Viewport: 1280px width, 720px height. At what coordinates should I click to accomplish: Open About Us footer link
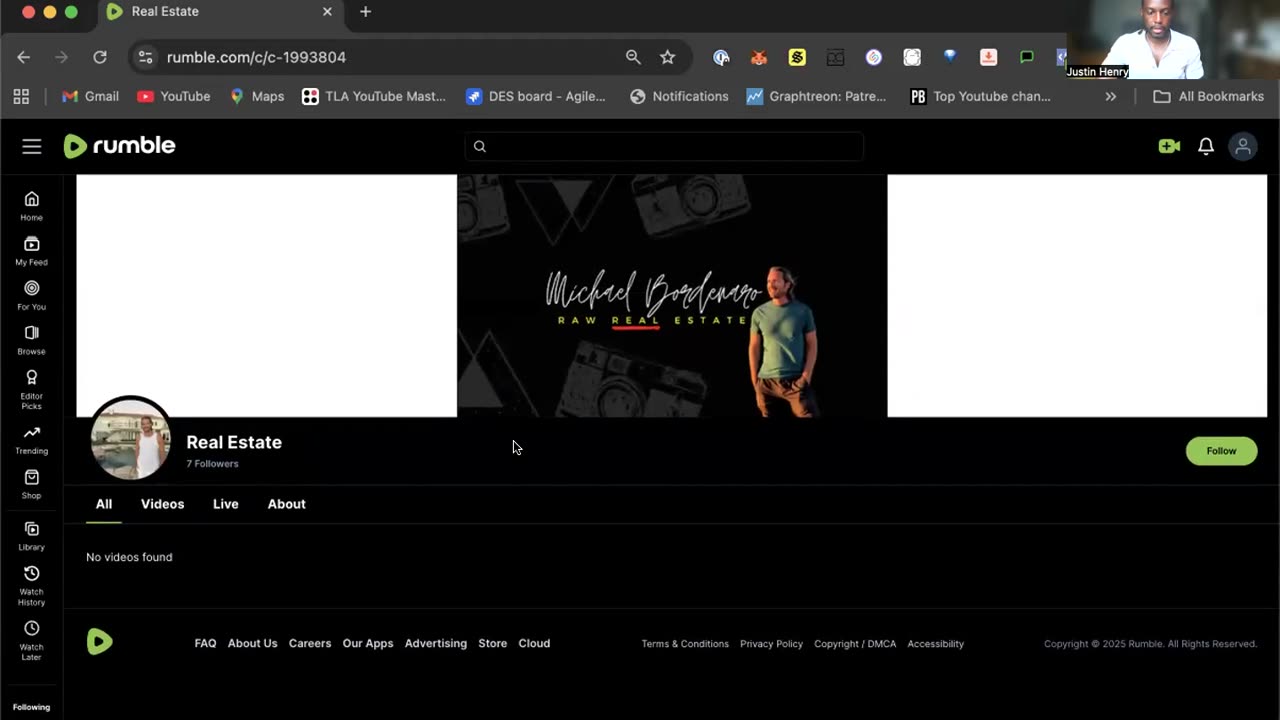pyautogui.click(x=252, y=643)
